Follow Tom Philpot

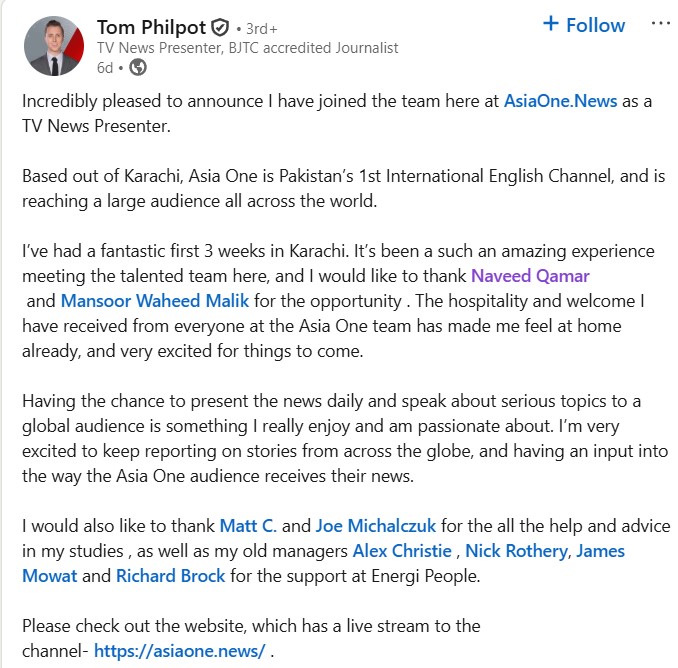583,25
